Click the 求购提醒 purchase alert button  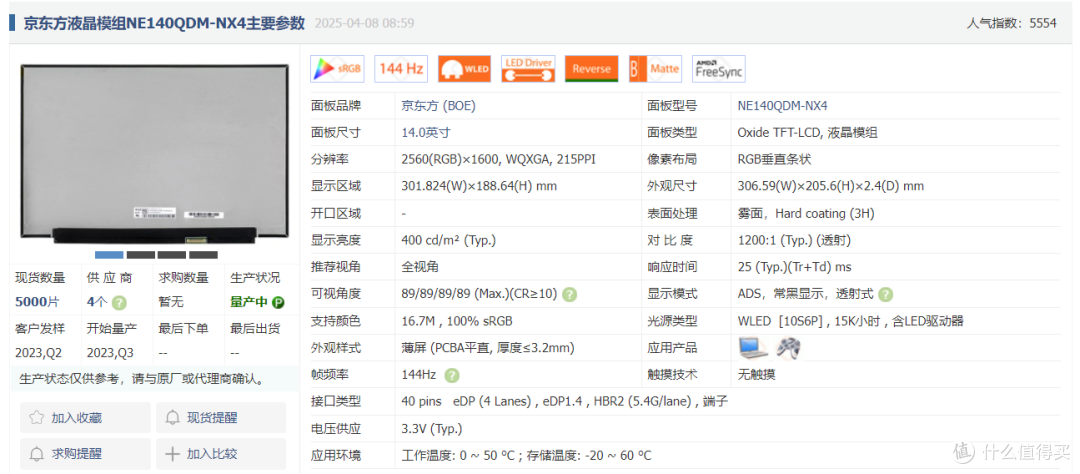pos(84,454)
